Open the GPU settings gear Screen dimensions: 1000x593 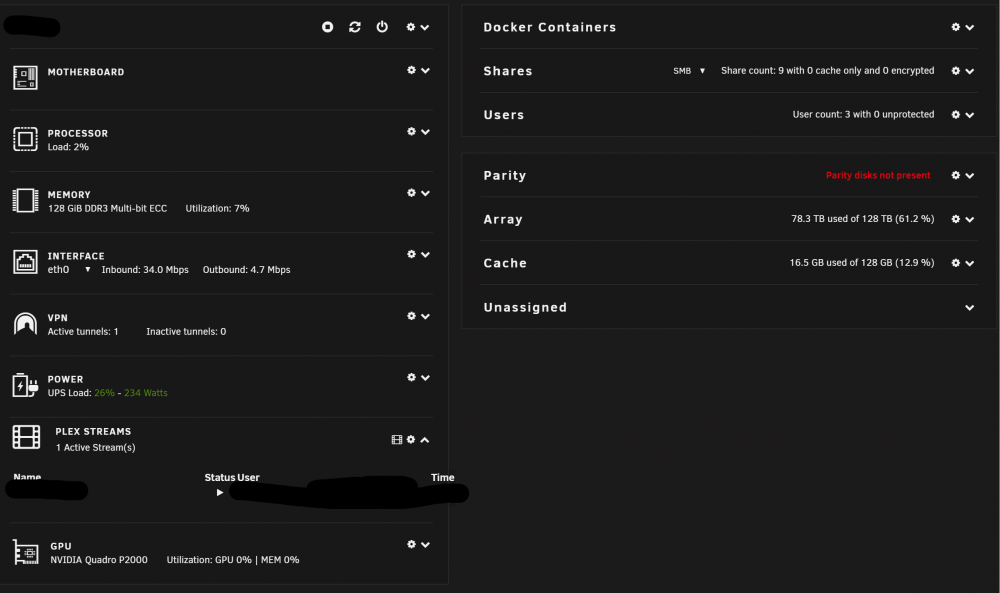pyautogui.click(x=411, y=545)
